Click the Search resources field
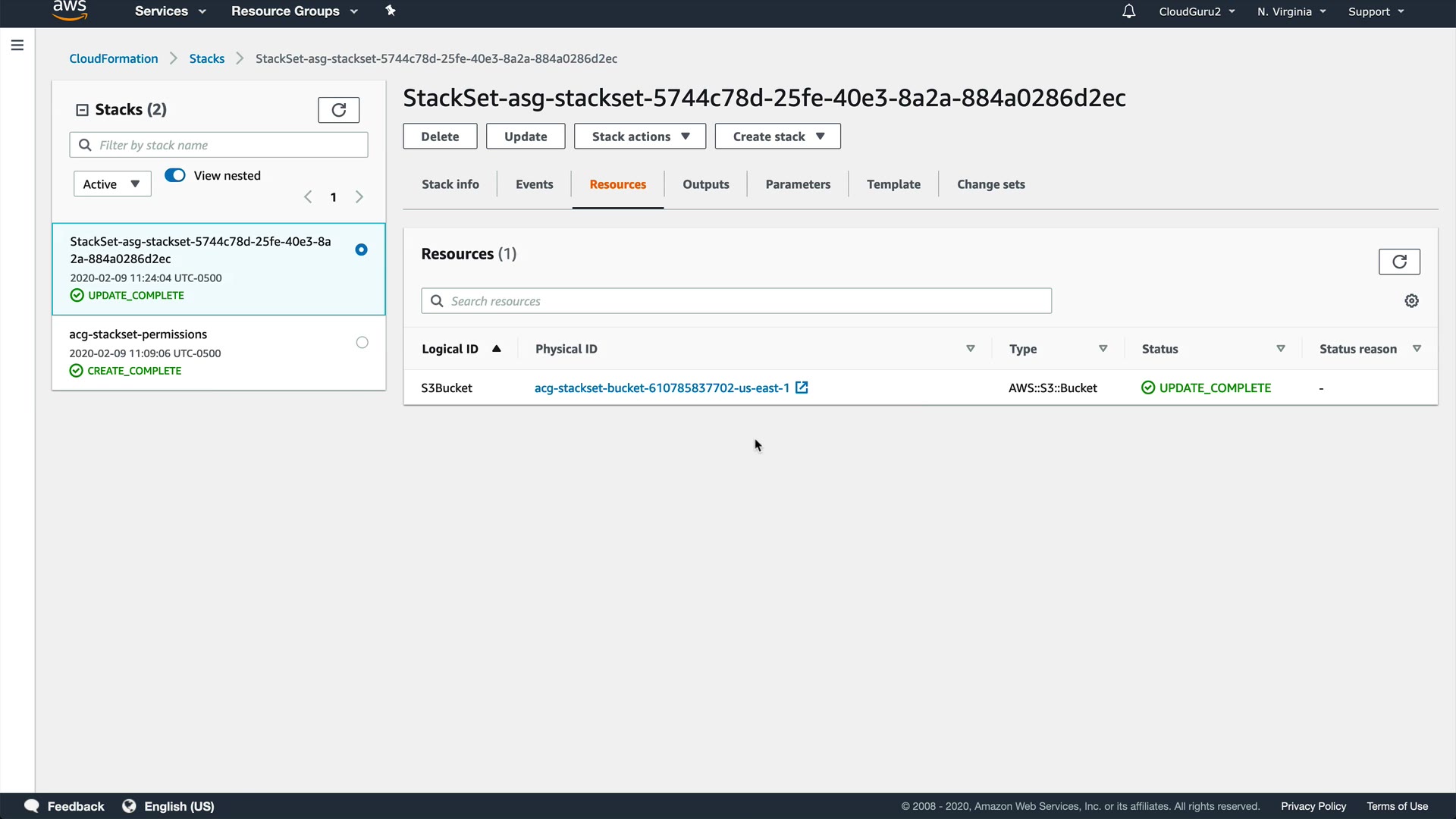 (736, 301)
